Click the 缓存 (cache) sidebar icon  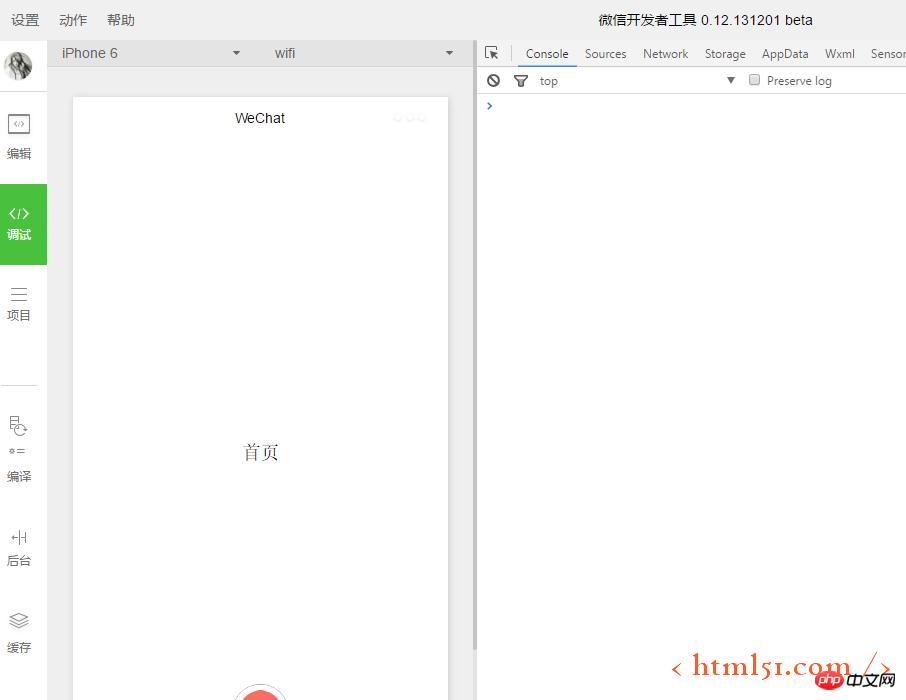click(x=20, y=630)
